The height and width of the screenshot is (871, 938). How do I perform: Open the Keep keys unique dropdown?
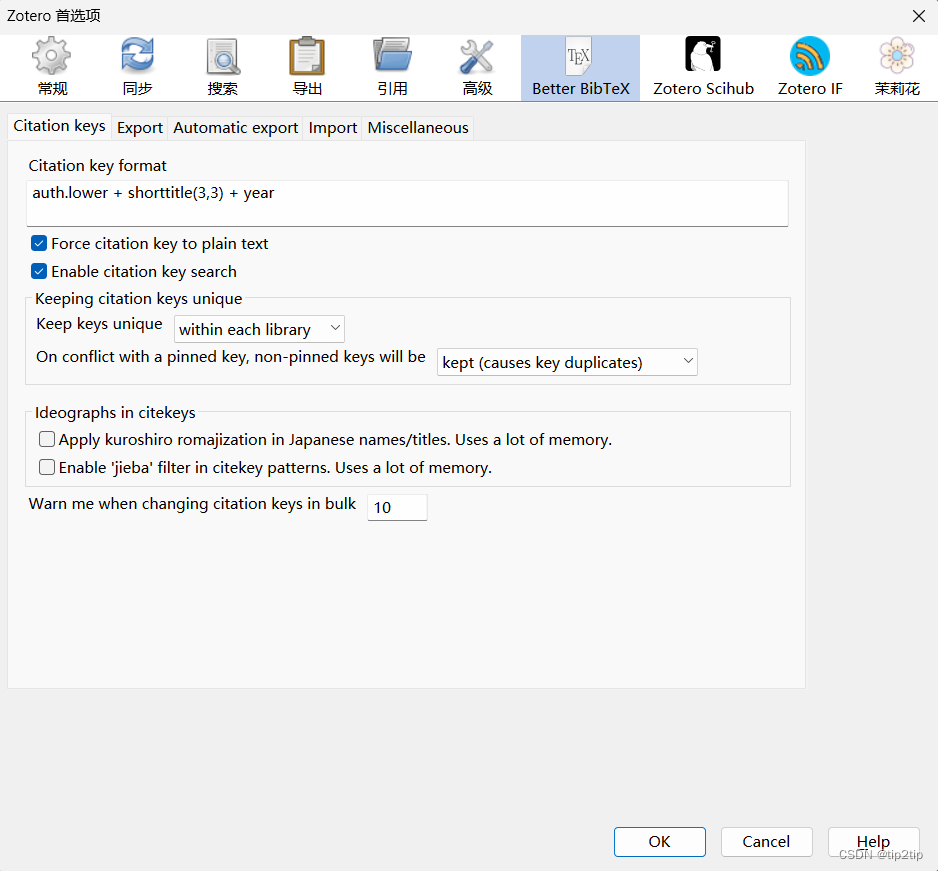pos(259,329)
